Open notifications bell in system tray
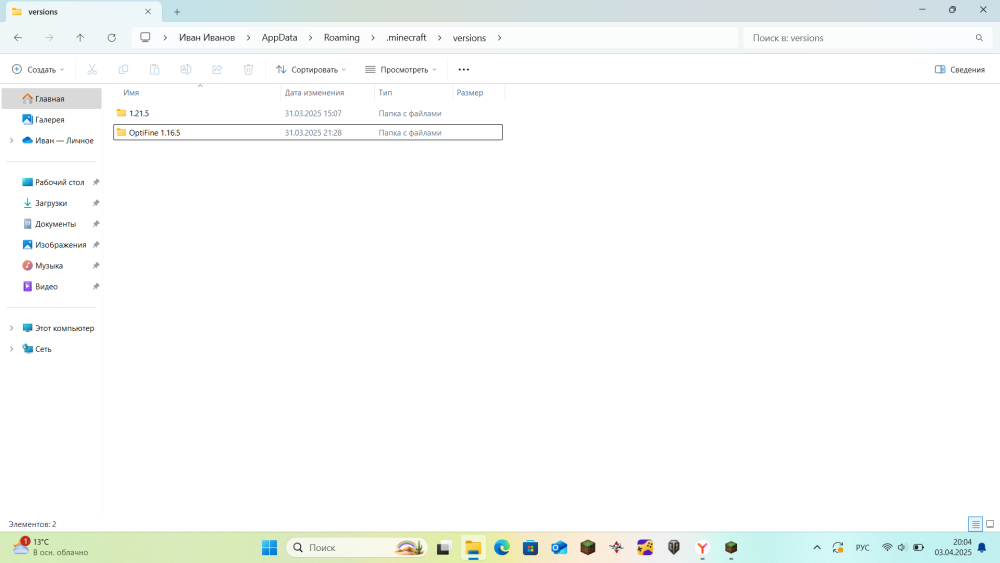The height and width of the screenshot is (563, 1000). 982,547
